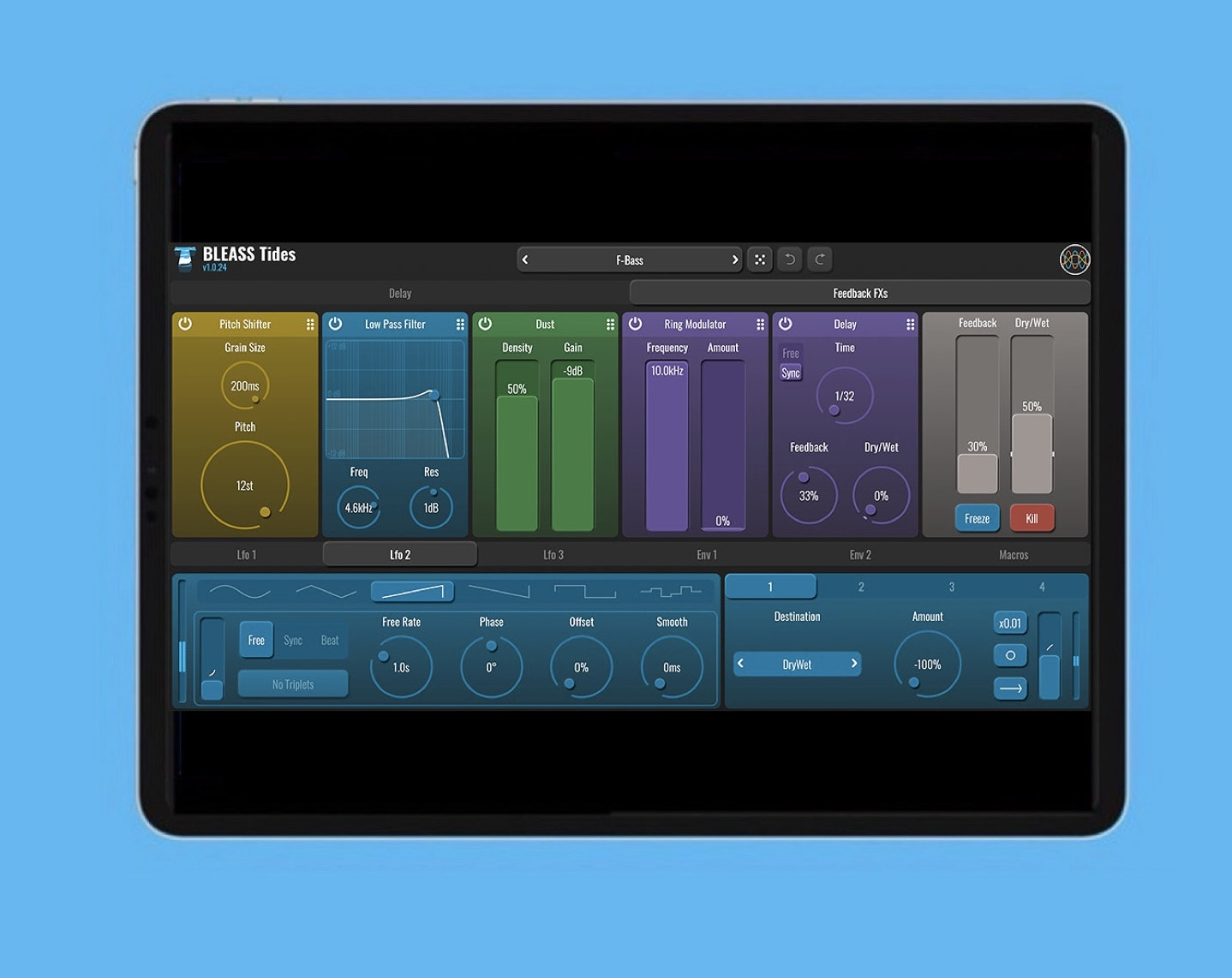Click the undo arrow icon
The width and height of the screenshot is (1232, 978).
pyautogui.click(x=790, y=259)
